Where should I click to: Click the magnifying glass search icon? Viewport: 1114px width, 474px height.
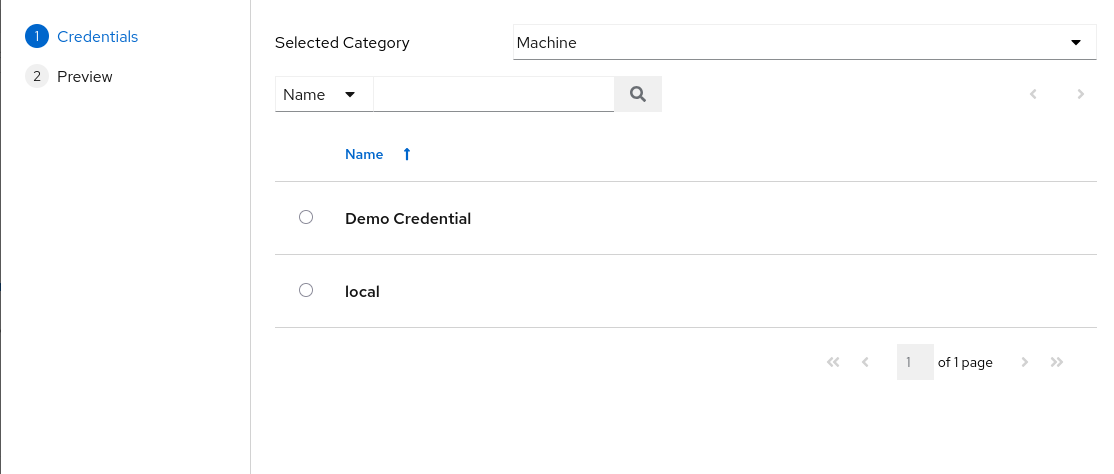point(638,94)
